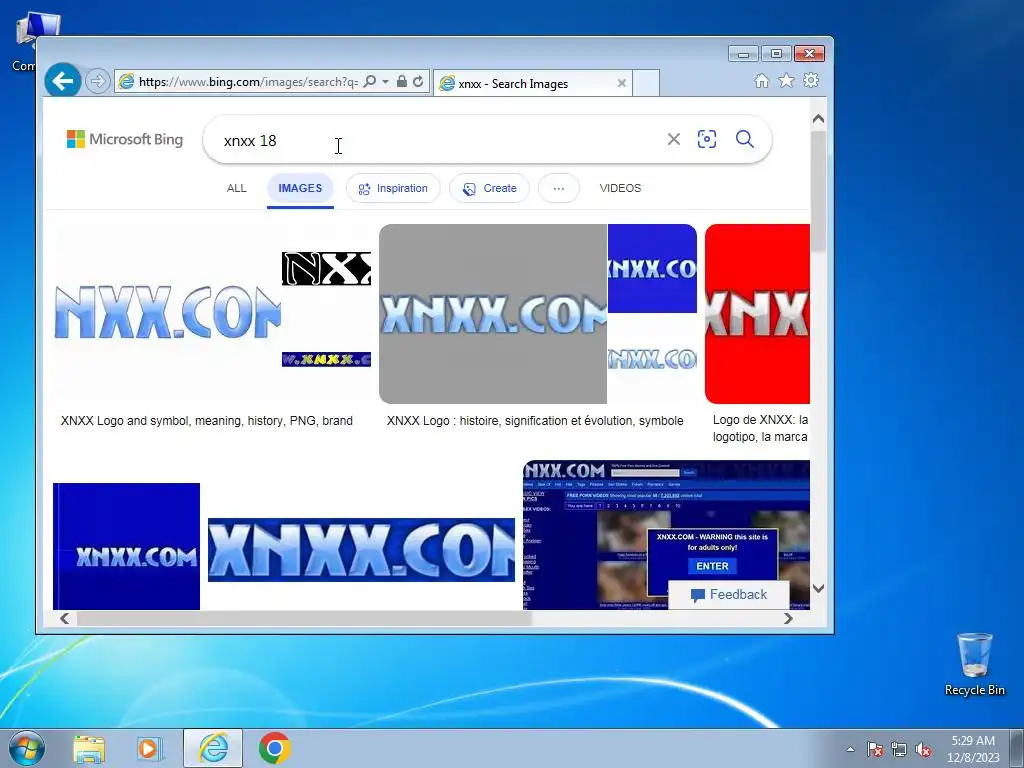Open the Internet Explorer Tools gear
Image resolution: width=1024 pixels, height=768 pixels.
(x=811, y=80)
